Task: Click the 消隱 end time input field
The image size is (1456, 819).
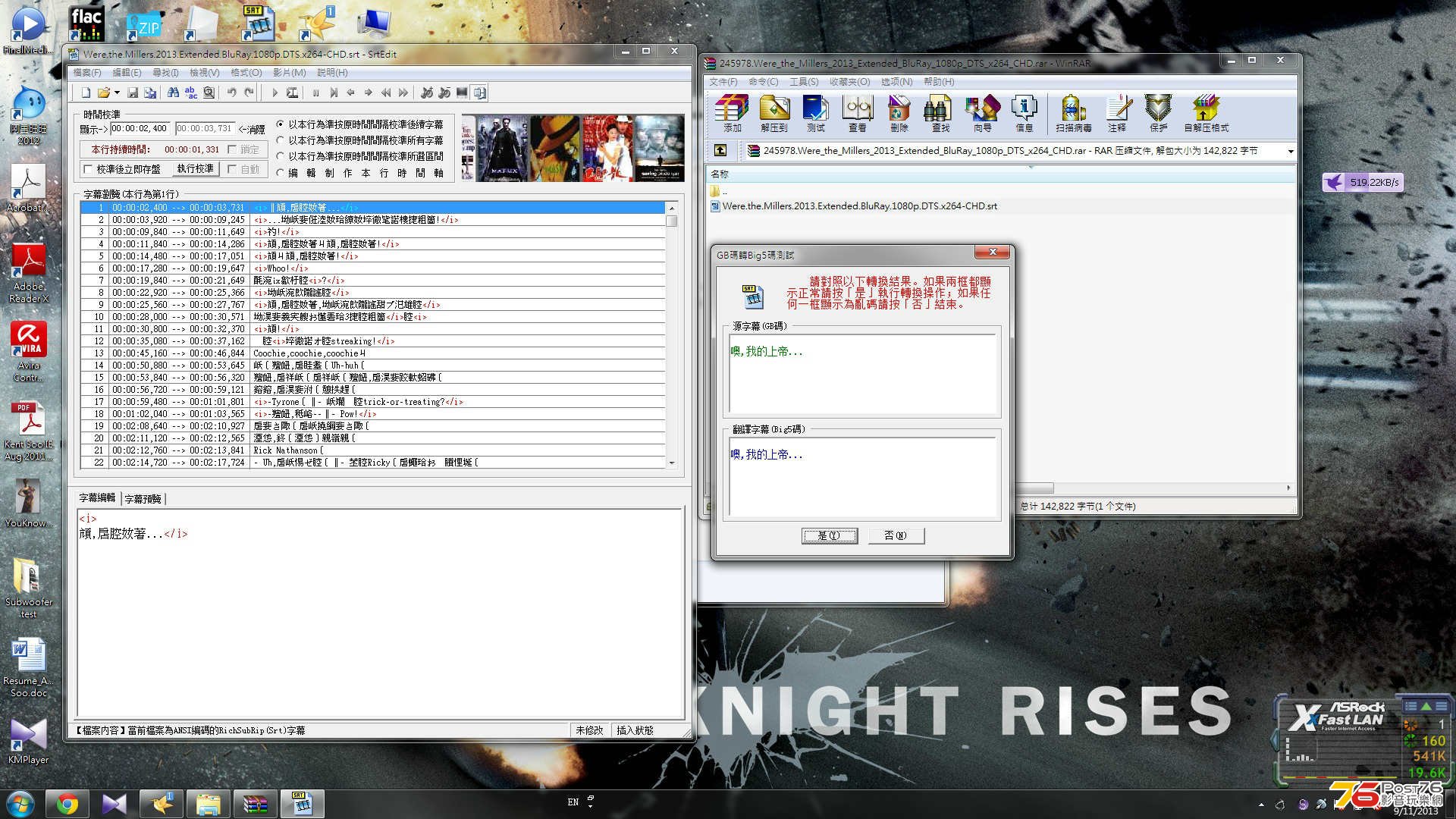Action: pos(205,129)
